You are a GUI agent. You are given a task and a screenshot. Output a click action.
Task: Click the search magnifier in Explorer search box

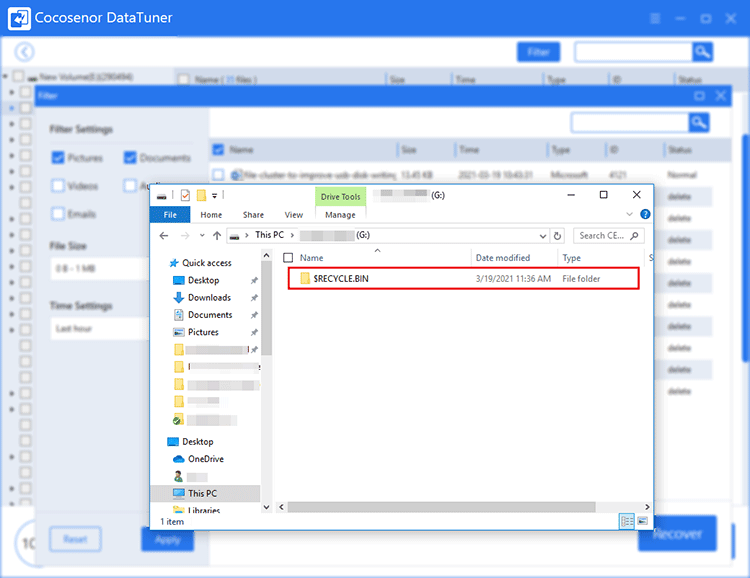point(634,235)
